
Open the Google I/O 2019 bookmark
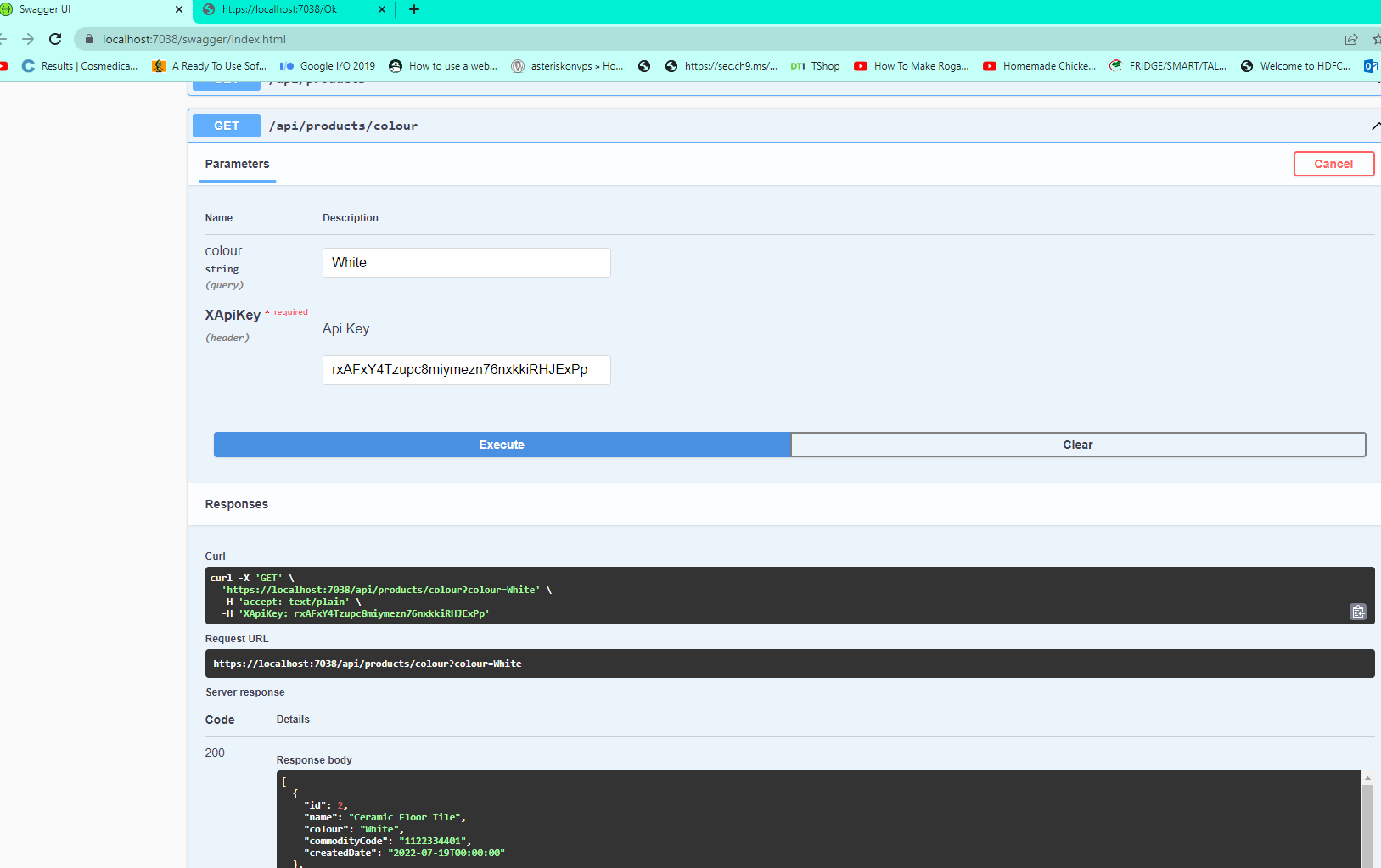328,66
